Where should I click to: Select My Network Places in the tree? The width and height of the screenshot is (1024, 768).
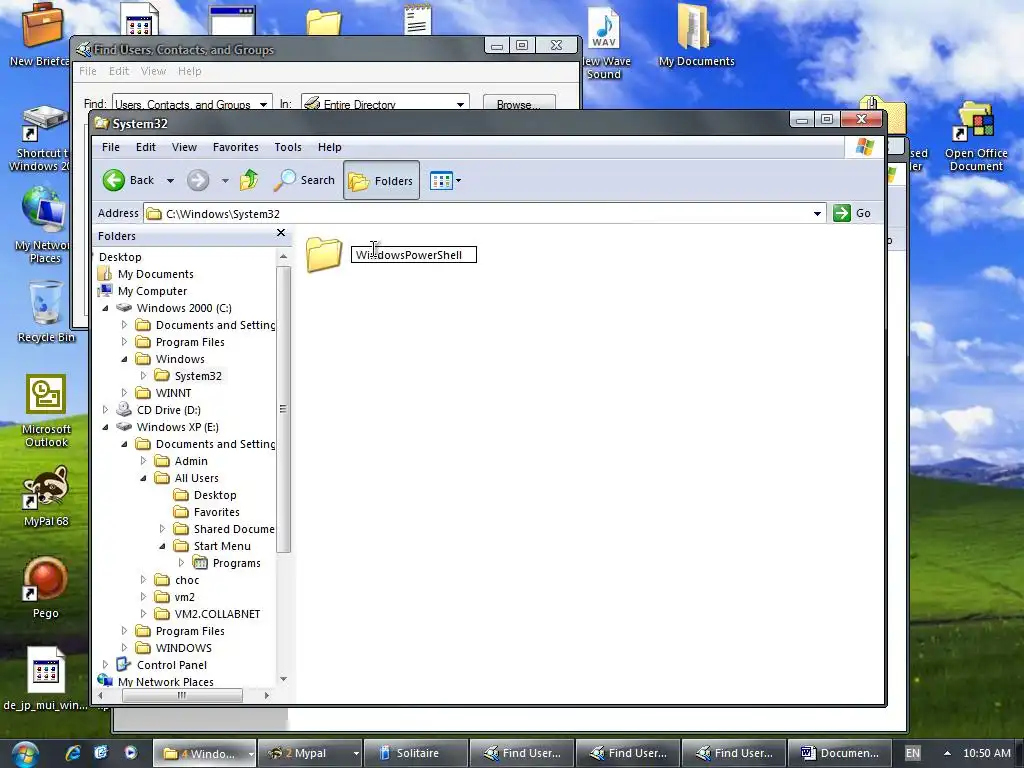coord(166,682)
